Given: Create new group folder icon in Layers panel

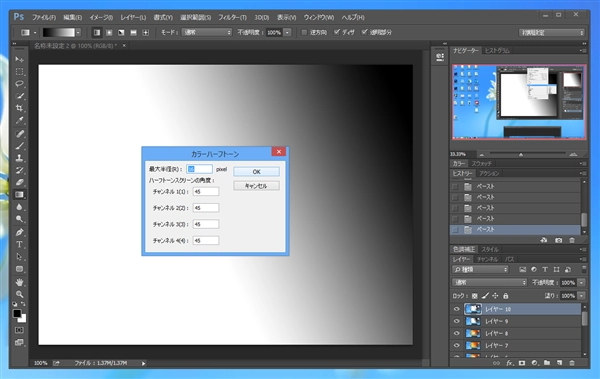Looking at the screenshot, I should coord(547,363).
